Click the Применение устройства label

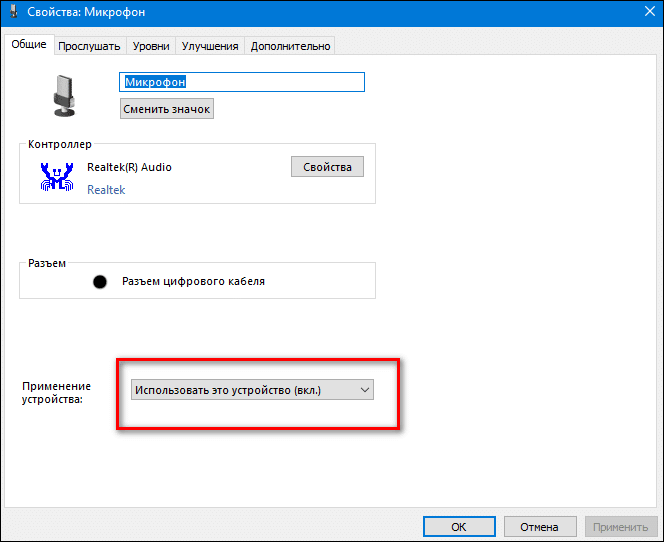tap(56, 393)
